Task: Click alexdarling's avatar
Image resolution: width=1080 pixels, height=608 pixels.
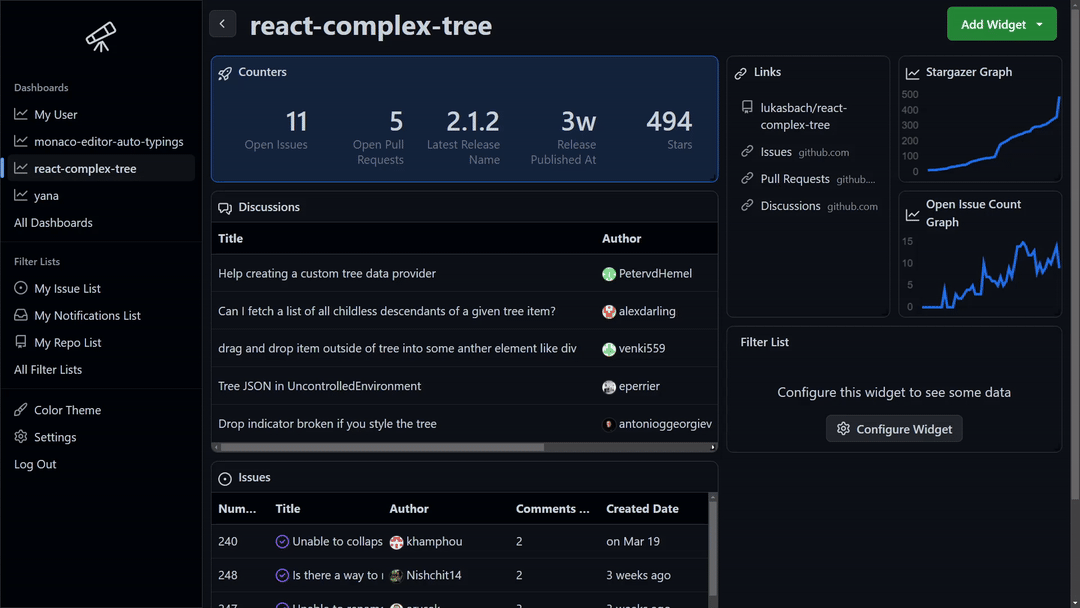Action: click(x=608, y=311)
